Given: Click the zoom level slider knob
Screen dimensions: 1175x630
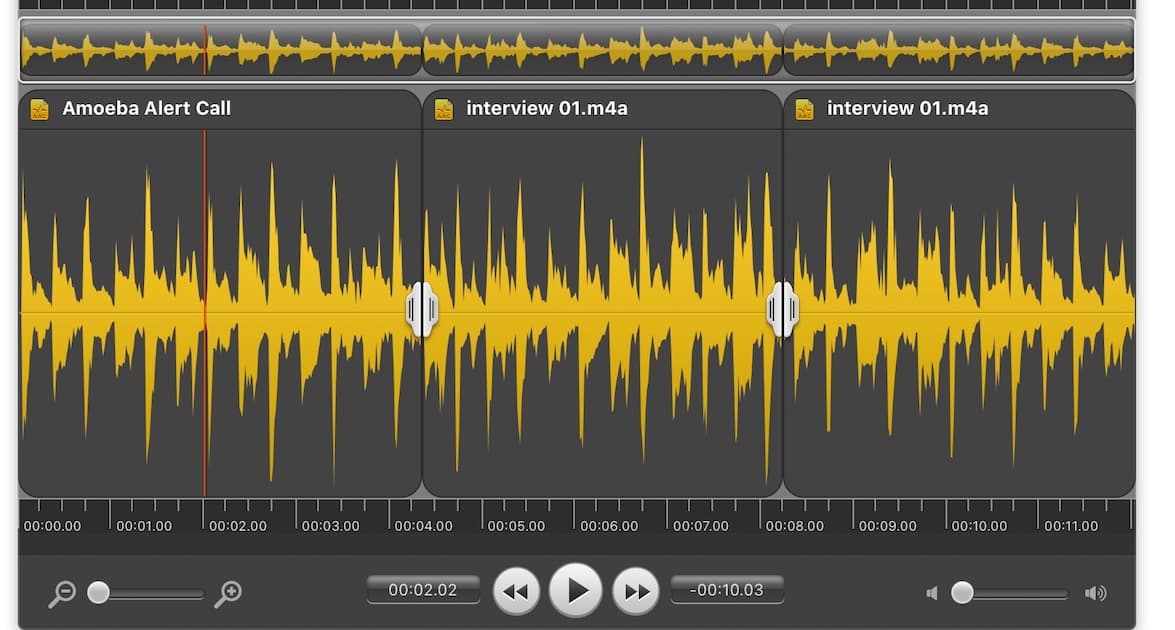Looking at the screenshot, I should click(98, 593).
